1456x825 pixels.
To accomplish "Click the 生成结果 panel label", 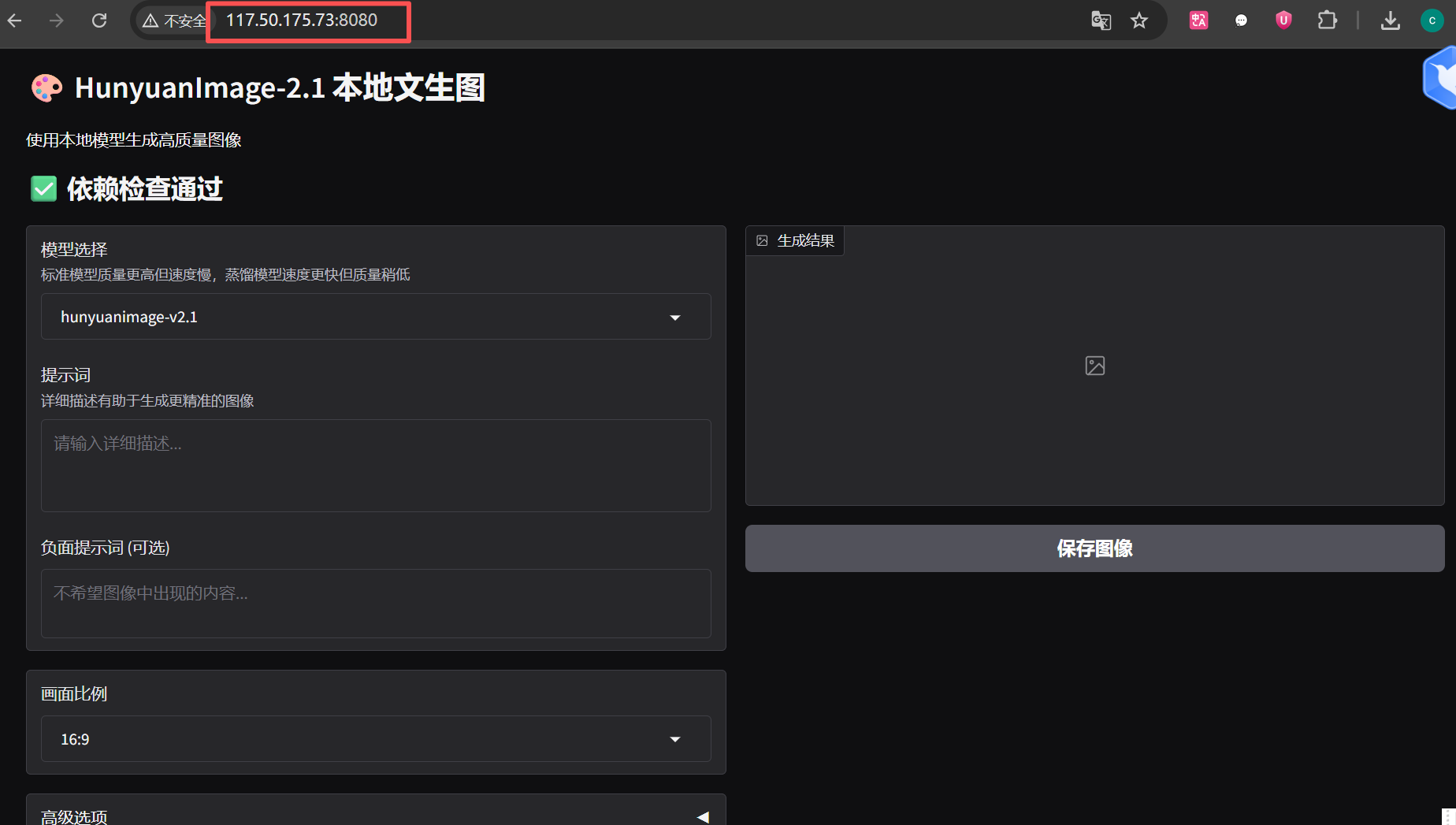I will (795, 241).
